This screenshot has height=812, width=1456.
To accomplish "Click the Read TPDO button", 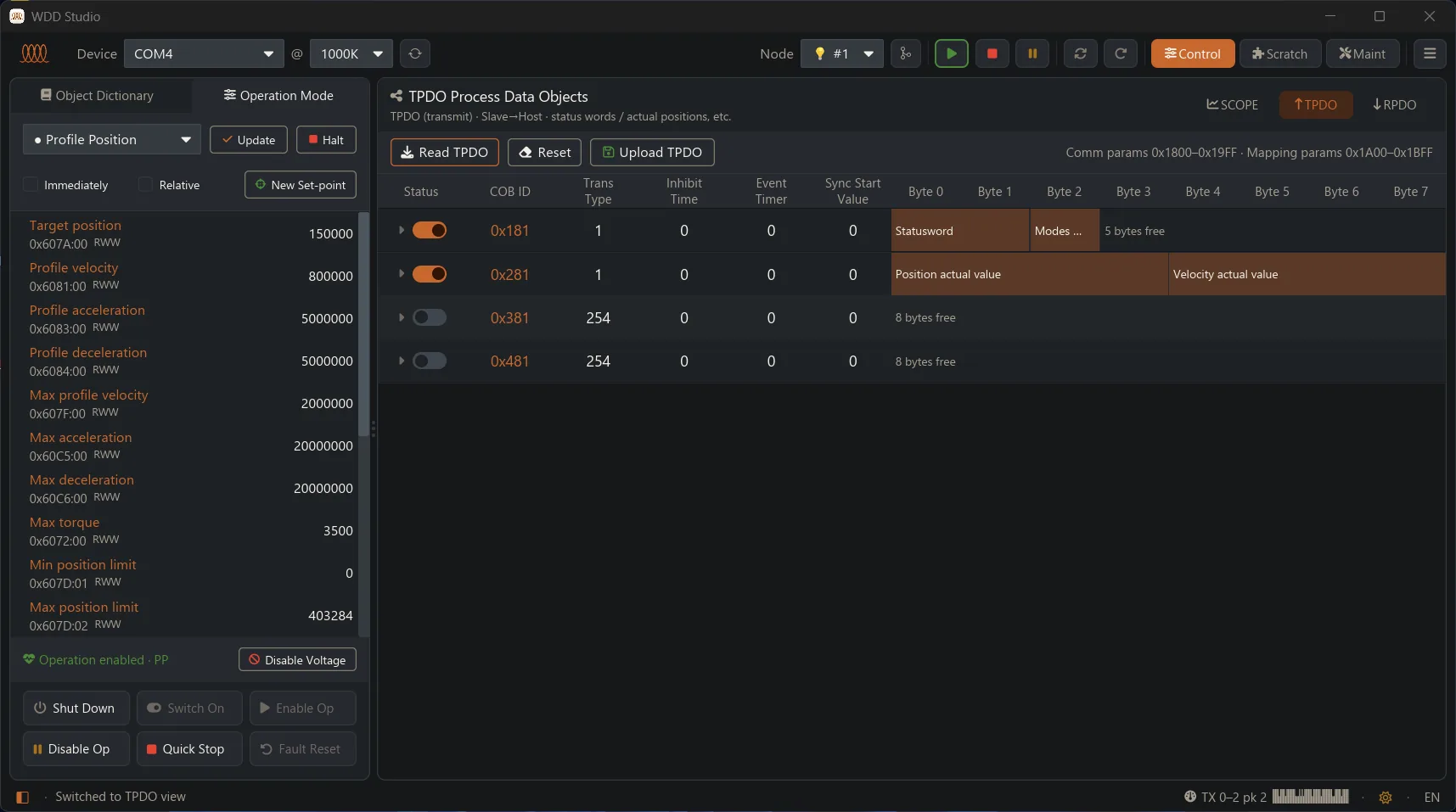I will click(x=445, y=152).
